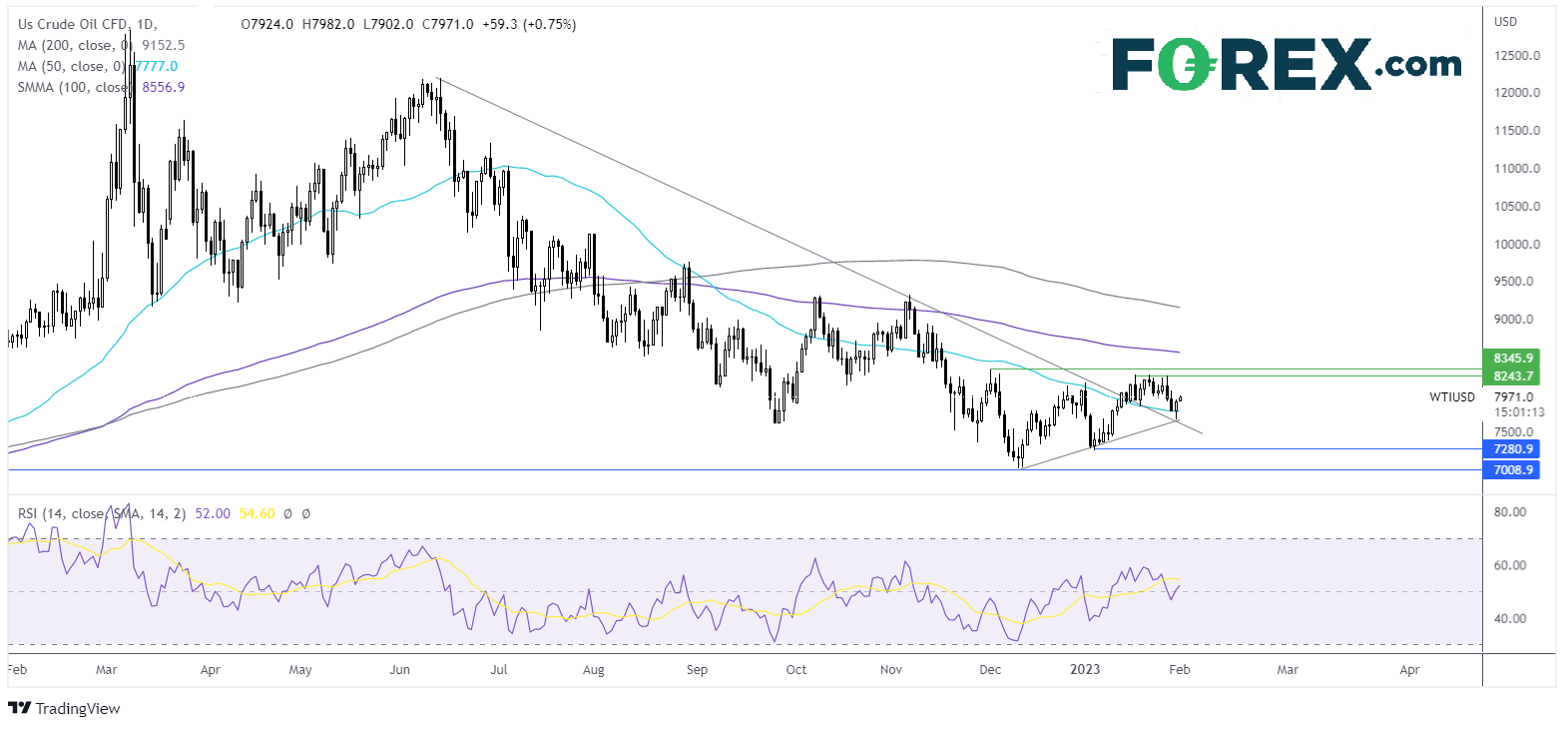Click the RSI SMA value 54.60
The image size is (1568, 729).
click(x=257, y=513)
